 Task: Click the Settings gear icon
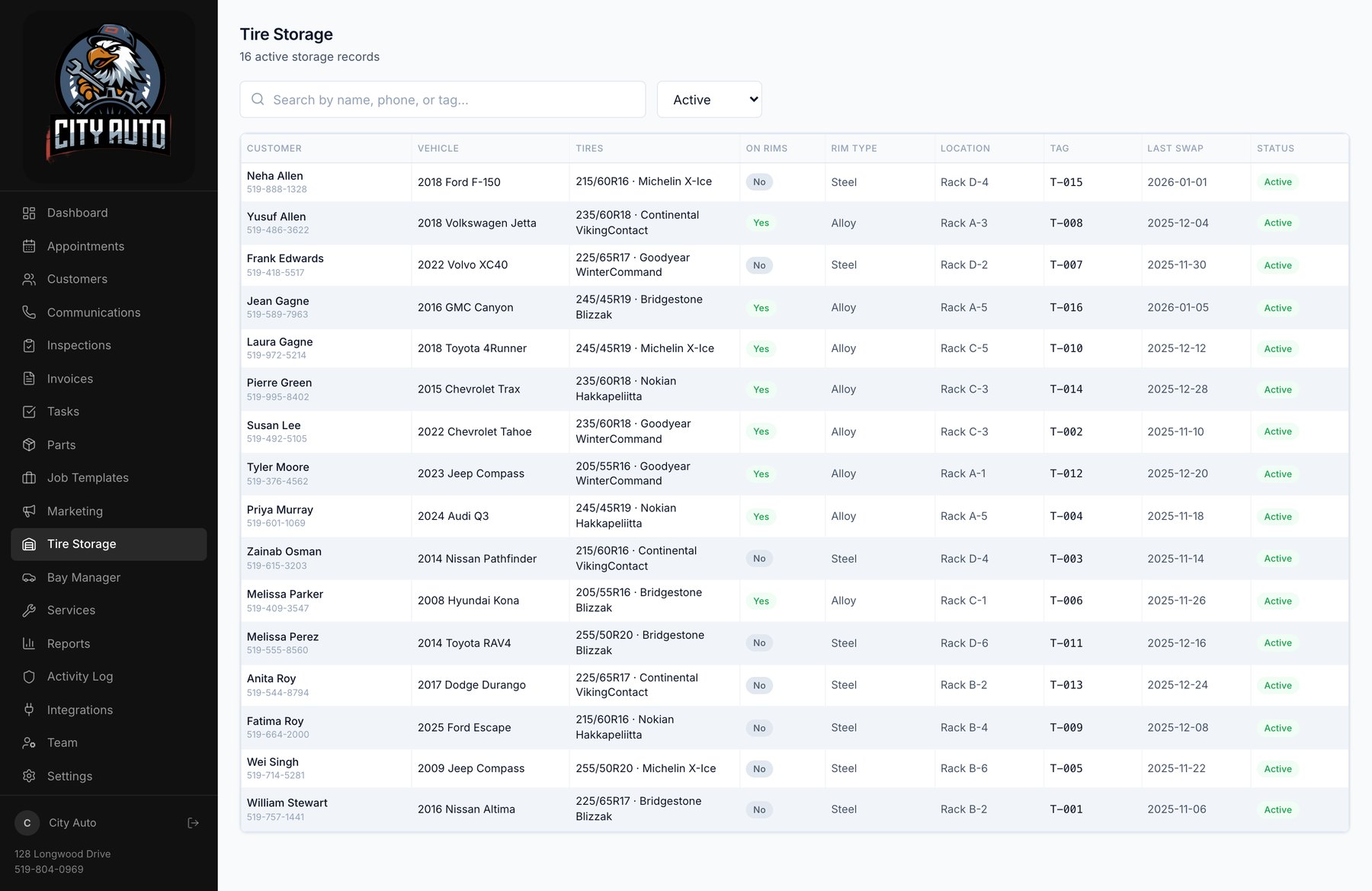29,776
